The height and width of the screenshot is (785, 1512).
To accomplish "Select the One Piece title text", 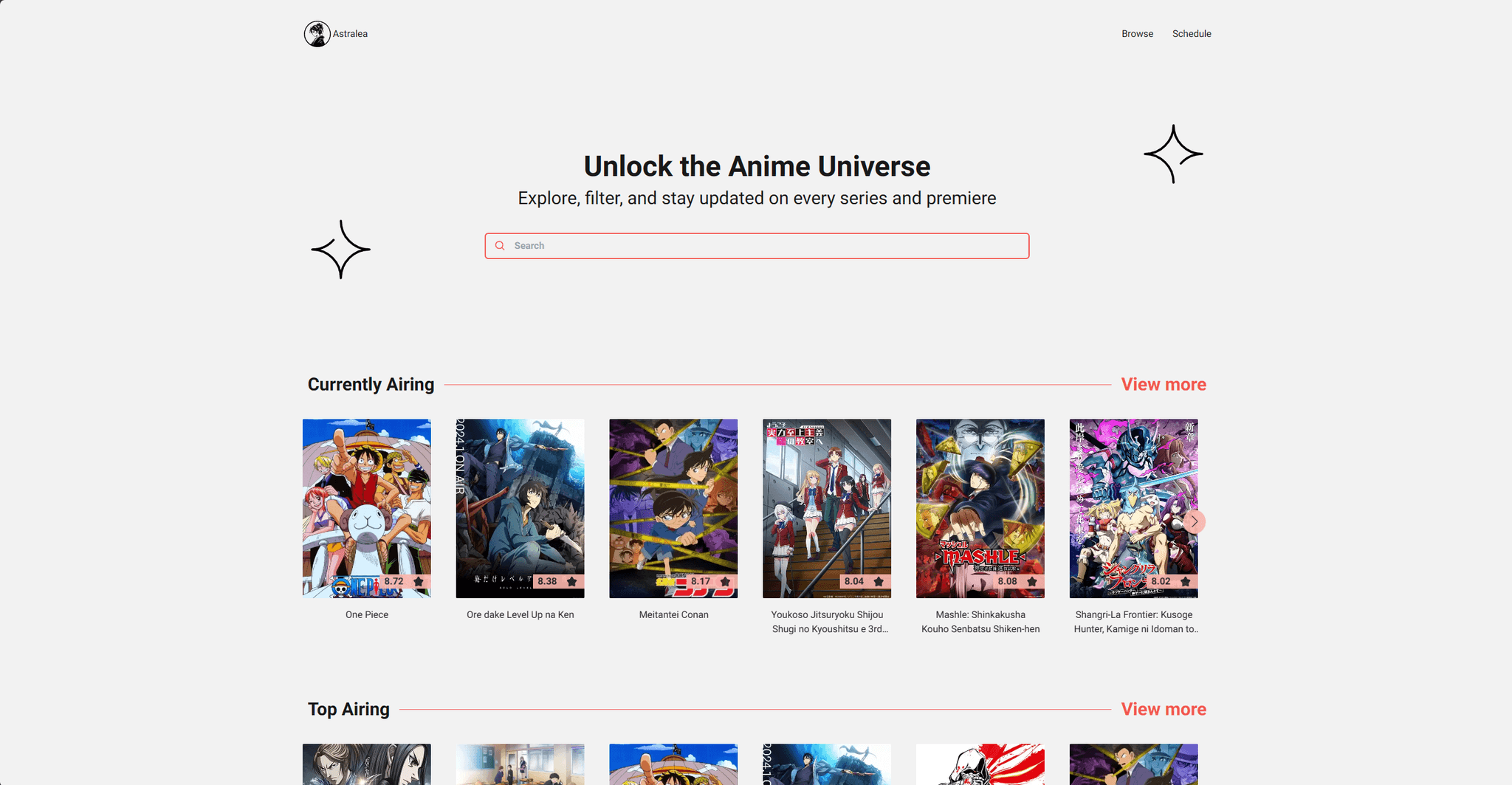I will pos(367,615).
